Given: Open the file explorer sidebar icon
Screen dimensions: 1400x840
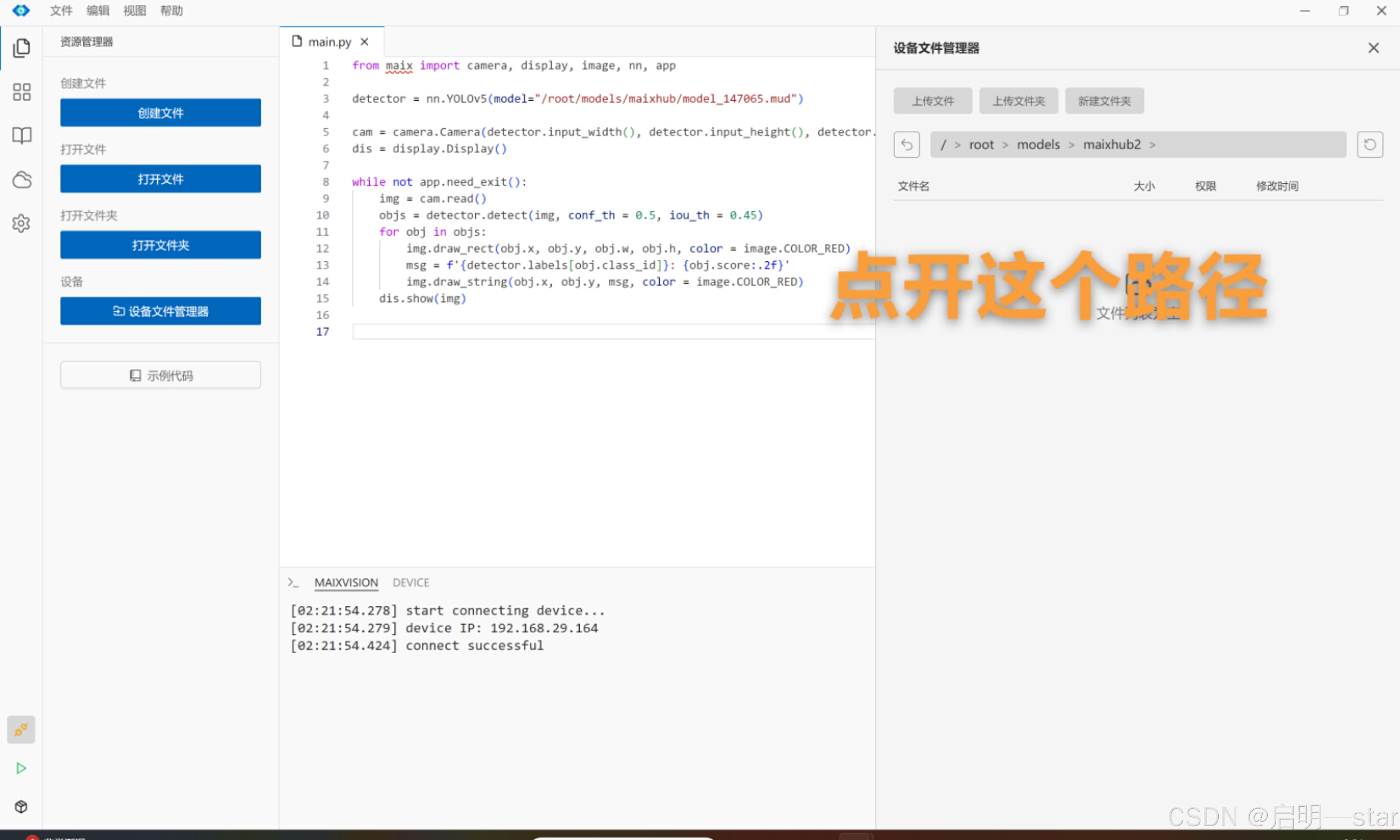Looking at the screenshot, I should coord(21,48).
